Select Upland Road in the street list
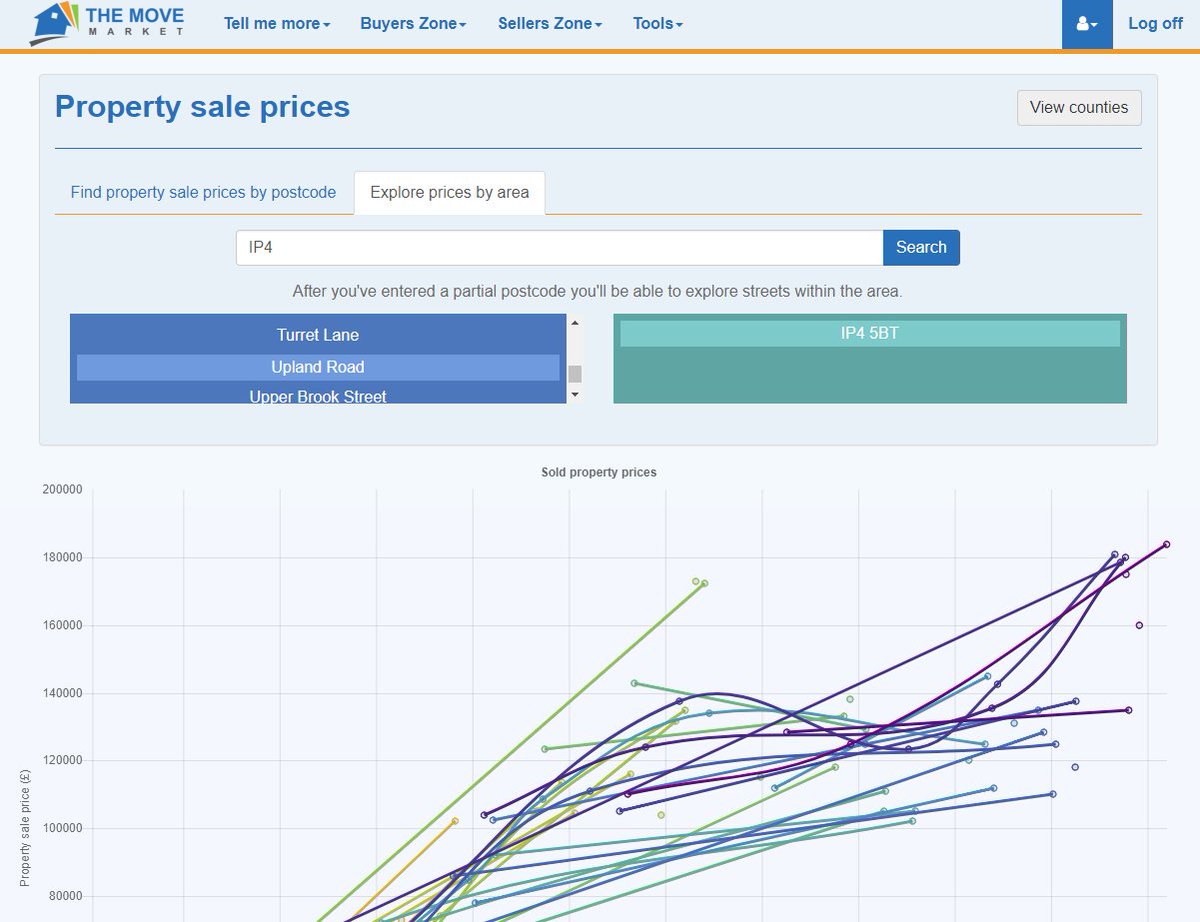The image size is (1200, 922). (x=317, y=367)
